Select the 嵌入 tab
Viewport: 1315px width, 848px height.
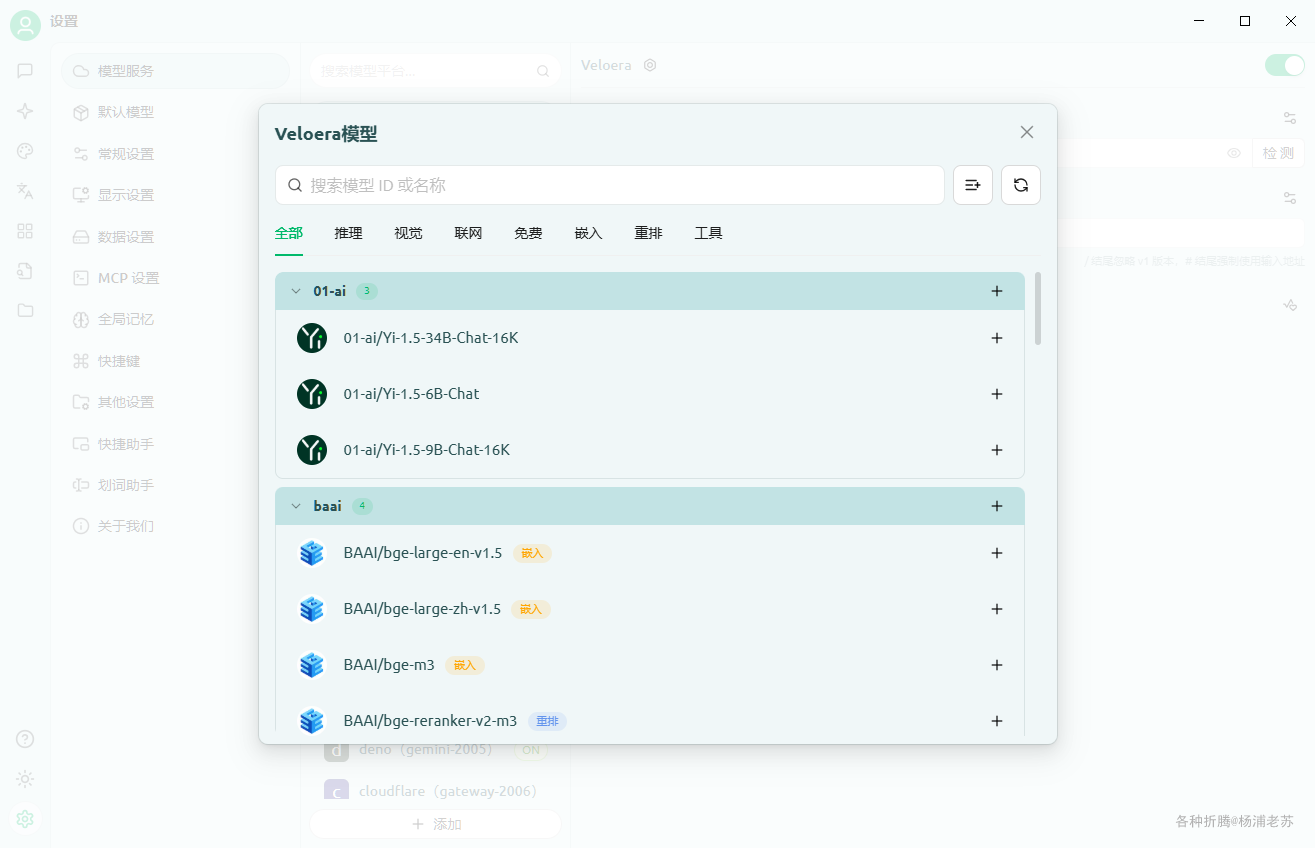pyautogui.click(x=589, y=233)
